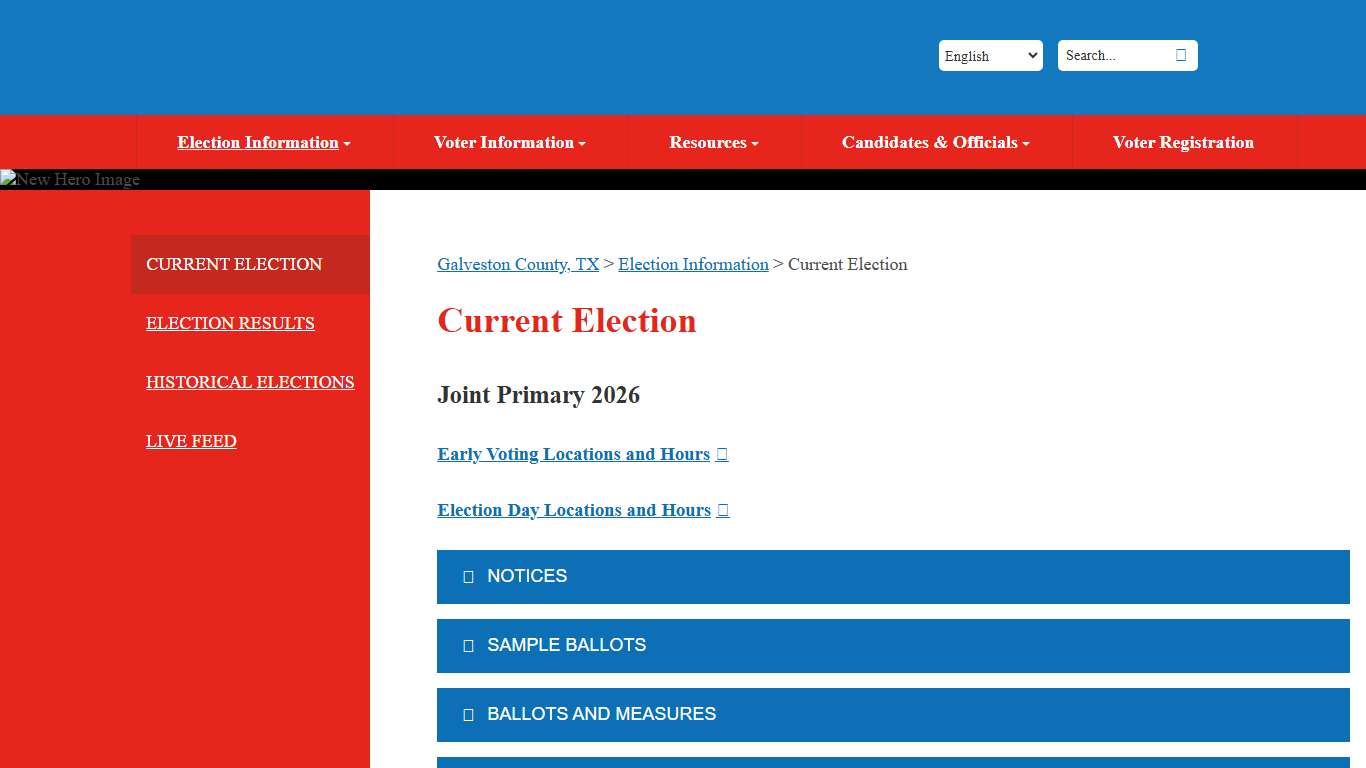Click expand icon on BALLOTS AND MEASURES bar

tap(468, 714)
